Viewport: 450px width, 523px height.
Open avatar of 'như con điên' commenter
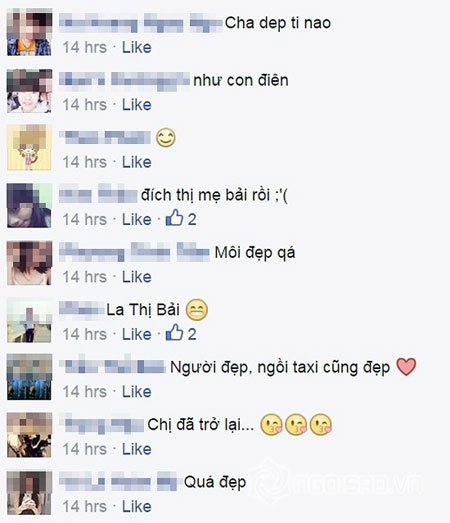click(x=29, y=91)
